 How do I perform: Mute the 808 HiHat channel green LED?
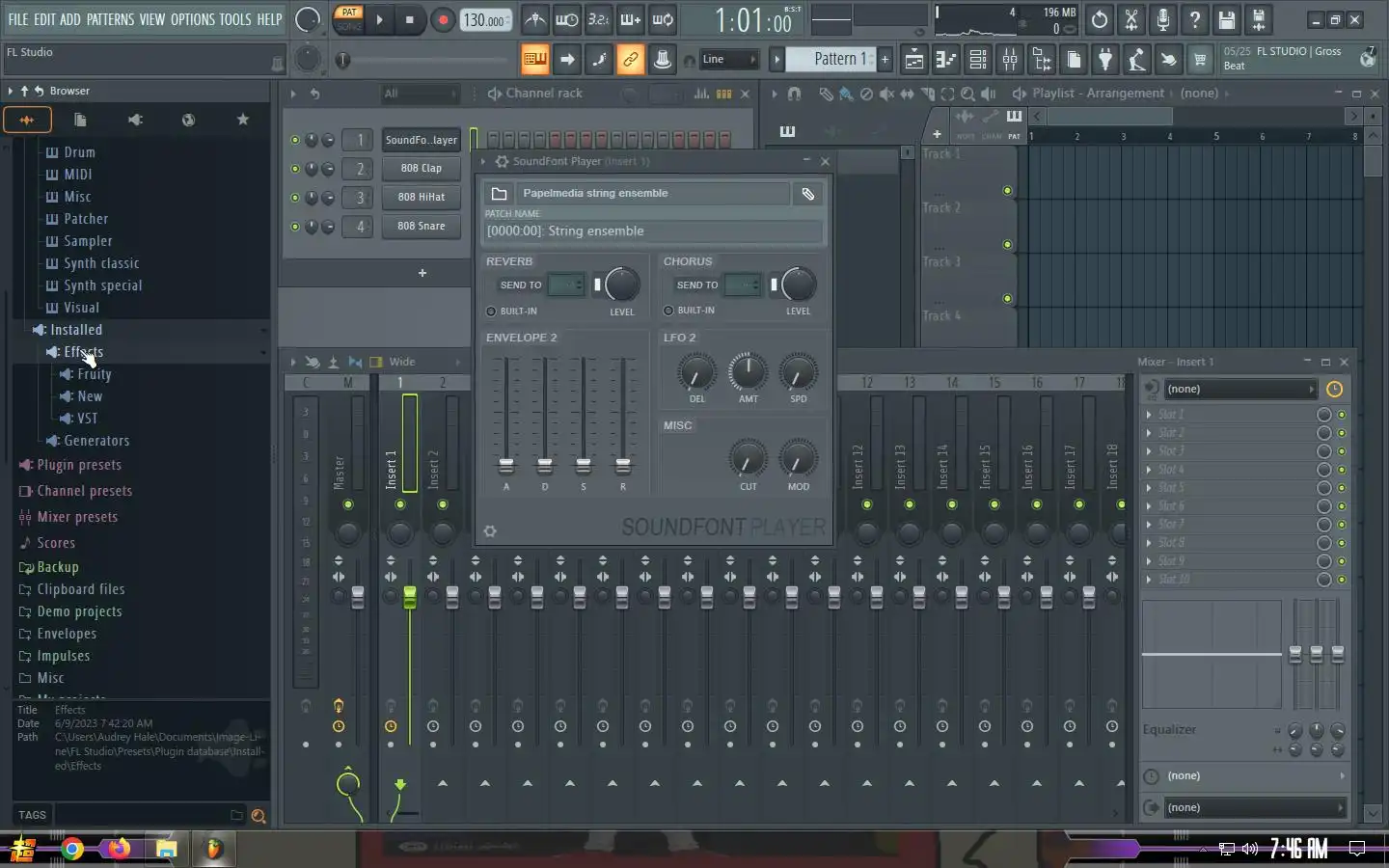(295, 198)
